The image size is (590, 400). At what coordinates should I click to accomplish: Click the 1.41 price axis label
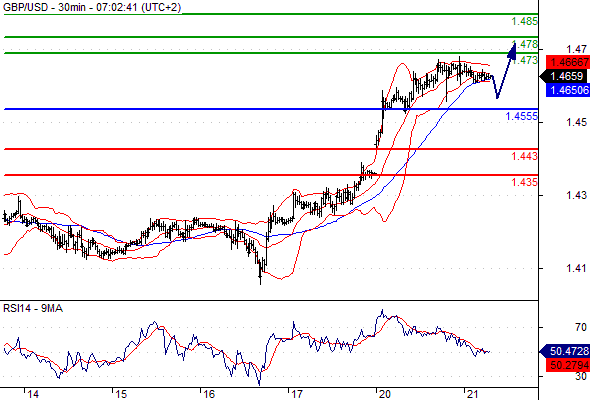(x=576, y=268)
